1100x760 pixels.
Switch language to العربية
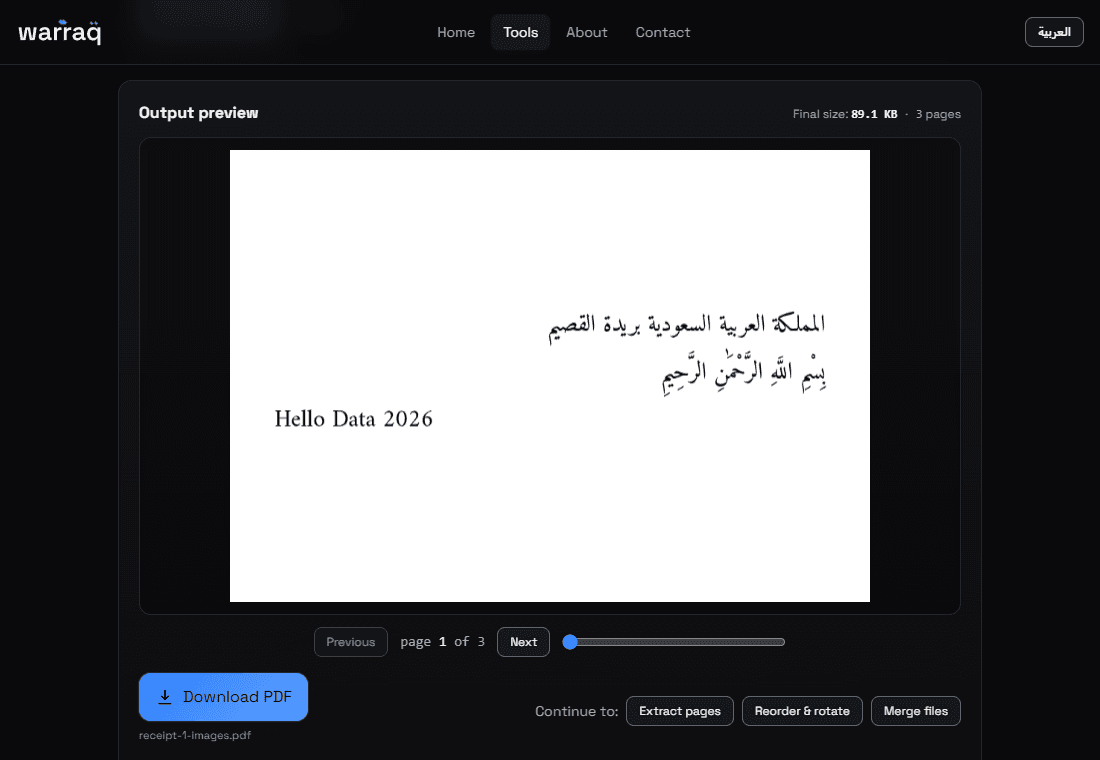(x=1054, y=32)
